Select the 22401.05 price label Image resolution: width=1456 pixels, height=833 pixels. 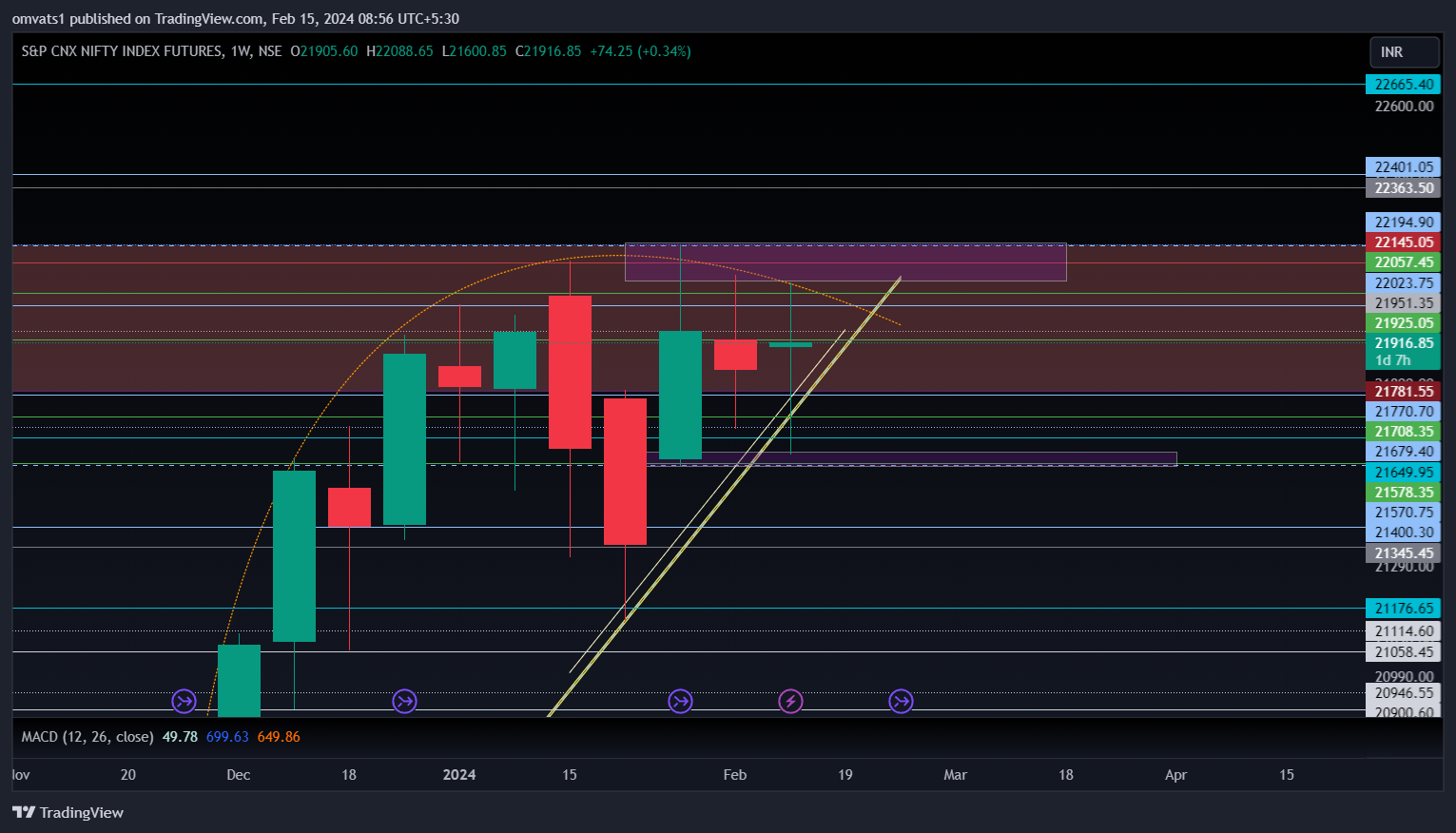click(x=1404, y=167)
